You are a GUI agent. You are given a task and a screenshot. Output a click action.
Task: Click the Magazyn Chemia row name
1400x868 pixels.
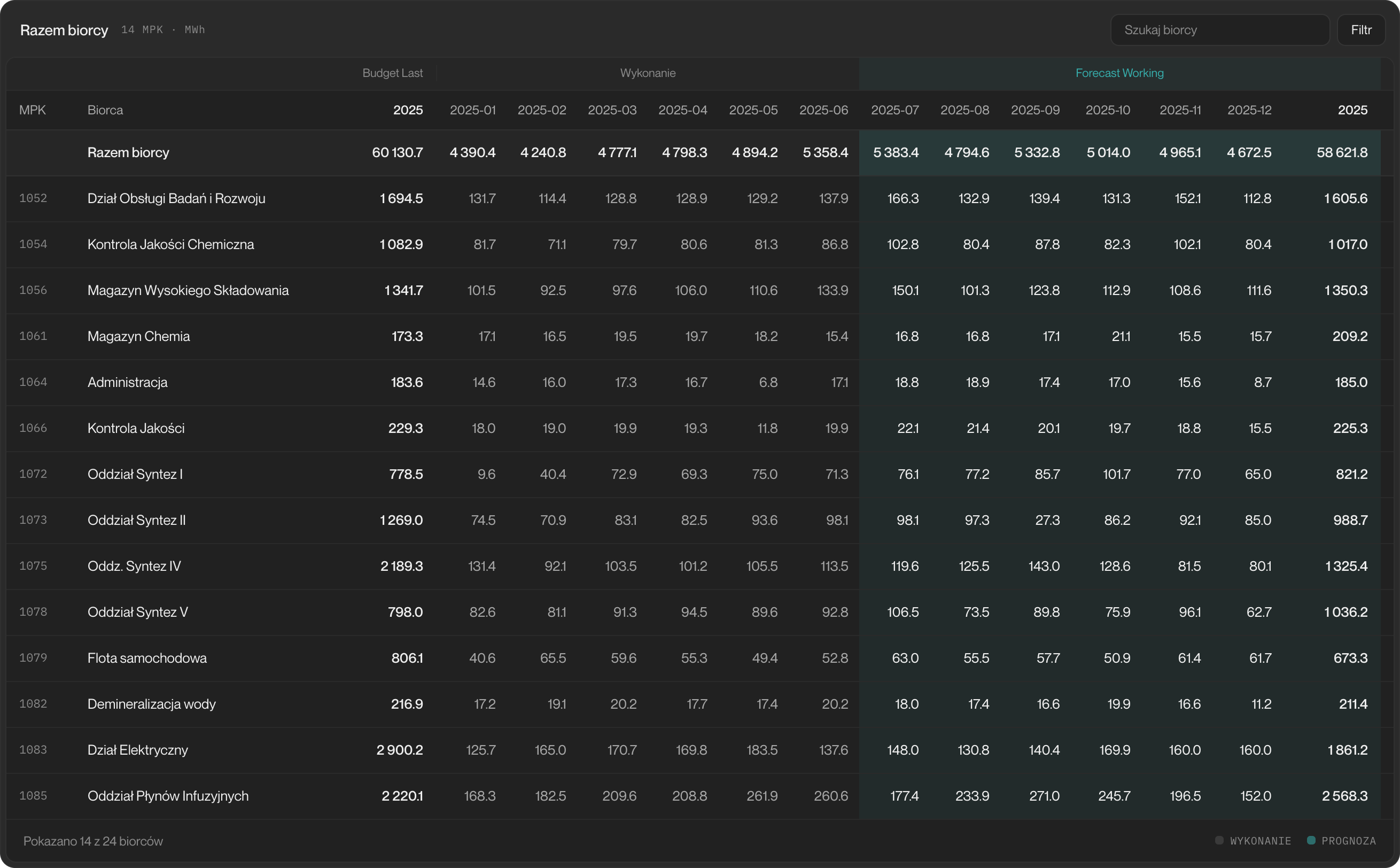[x=139, y=336]
